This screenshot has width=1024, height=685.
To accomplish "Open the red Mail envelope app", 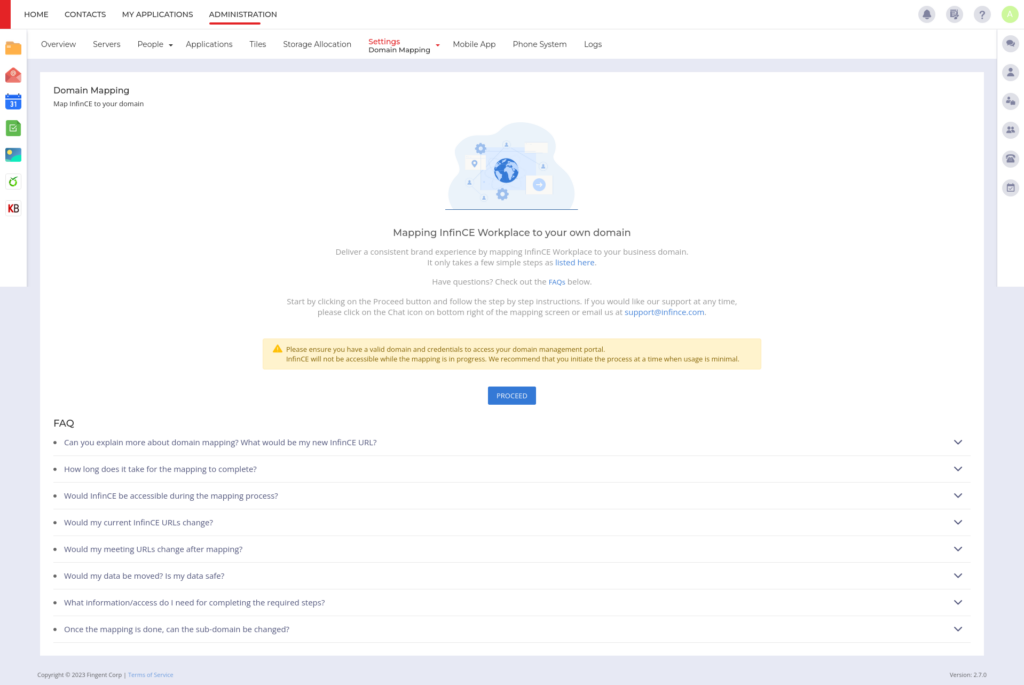I will click(13, 75).
